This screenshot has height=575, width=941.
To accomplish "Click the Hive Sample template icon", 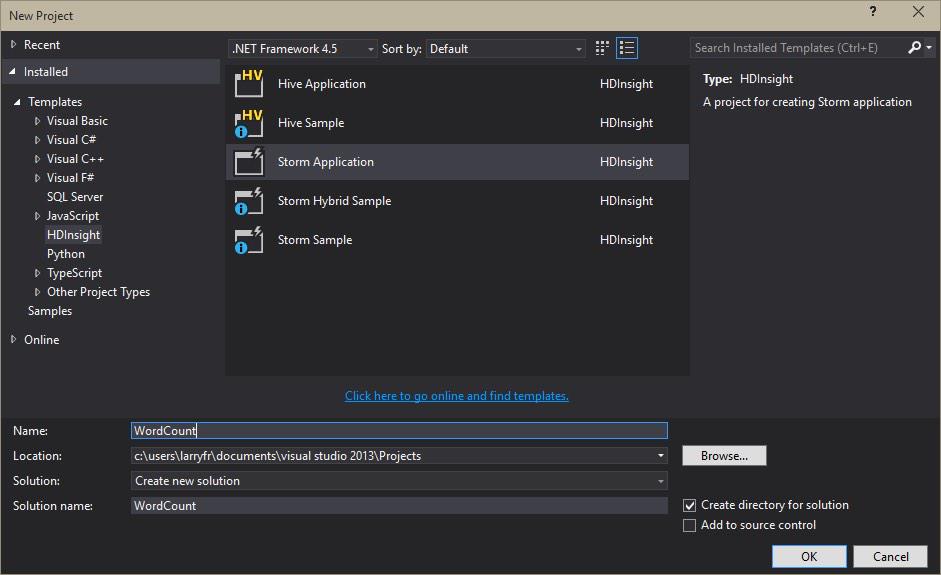I will coord(248,123).
